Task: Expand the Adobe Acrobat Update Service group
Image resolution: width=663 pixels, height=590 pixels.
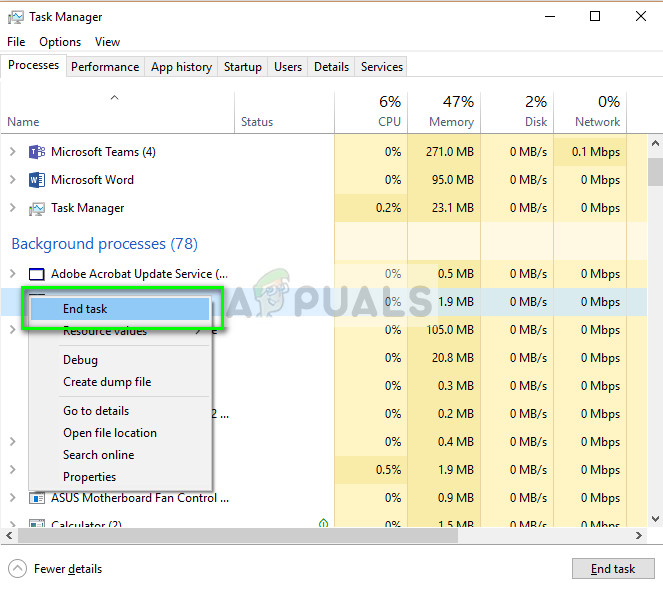Action: click(13, 274)
